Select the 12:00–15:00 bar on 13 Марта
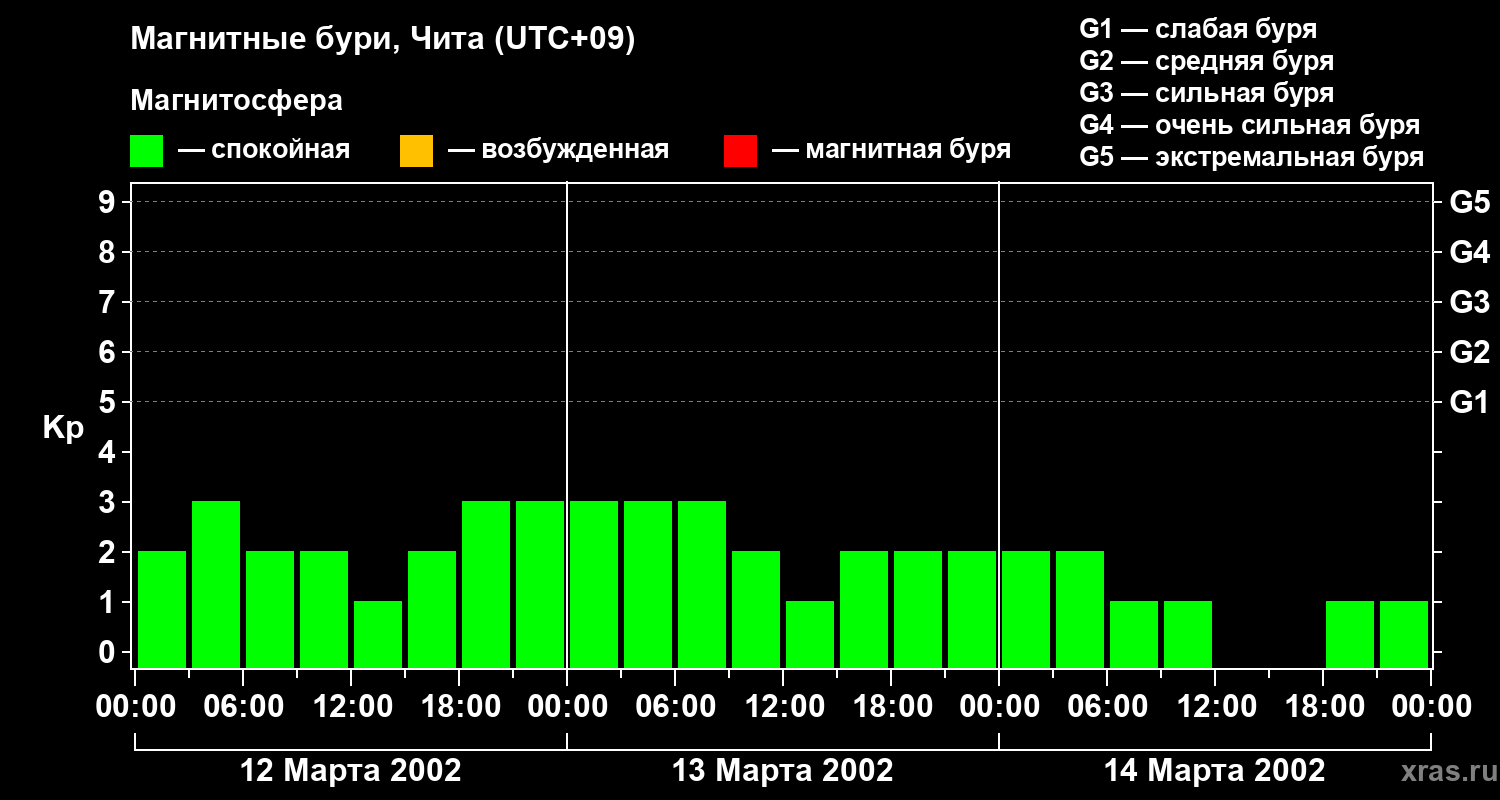 [x=810, y=634]
